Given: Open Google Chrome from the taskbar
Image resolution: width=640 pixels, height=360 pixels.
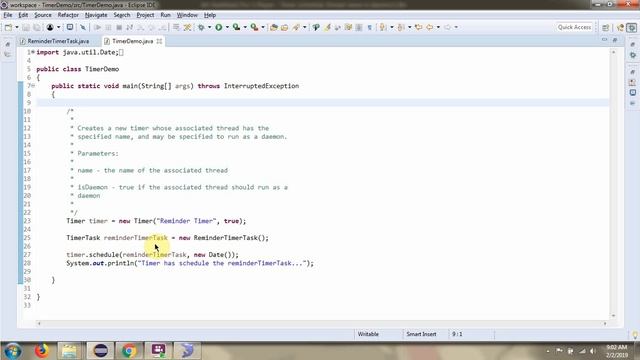Looking at the screenshot, I should click(x=129, y=351).
